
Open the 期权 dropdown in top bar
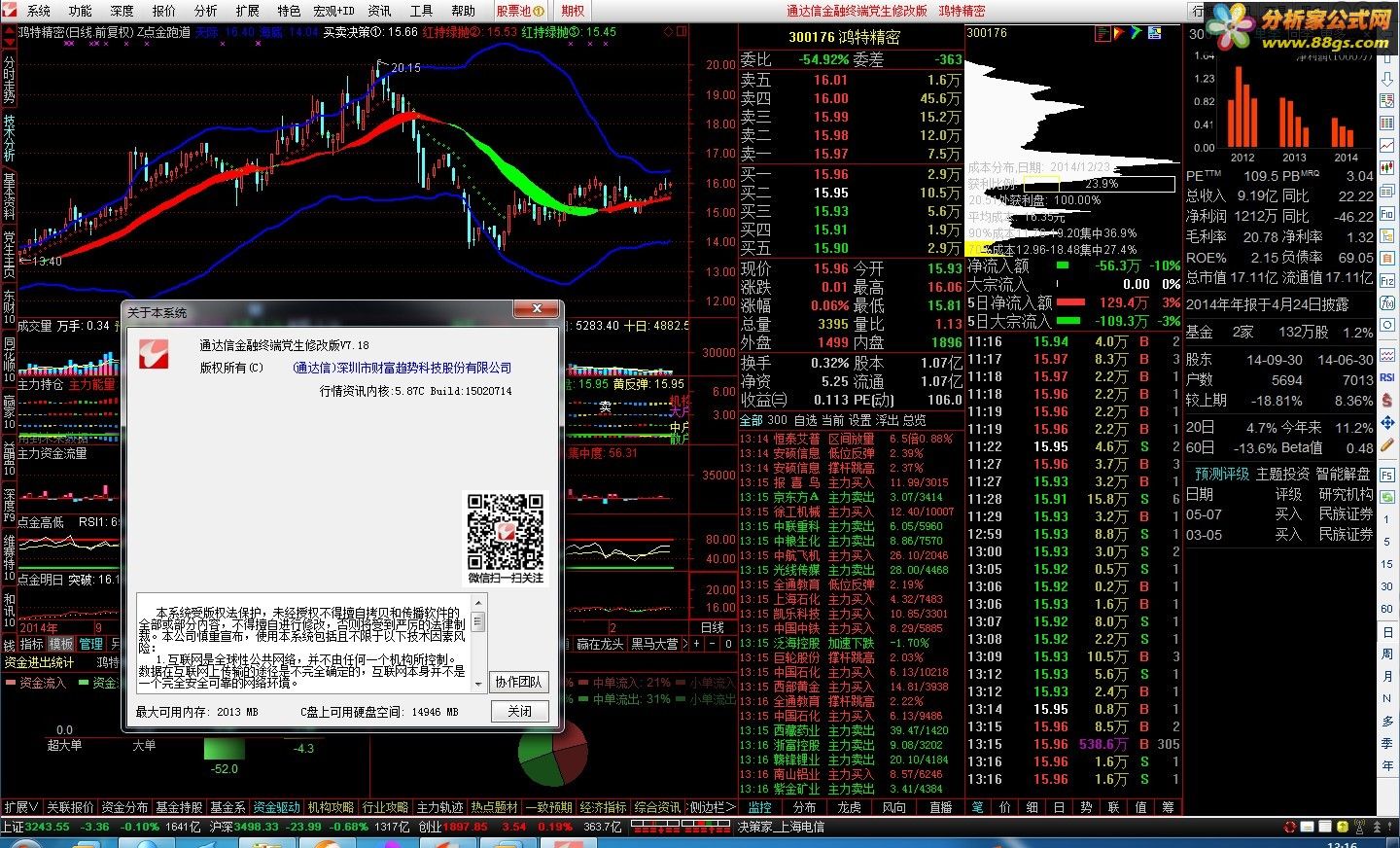click(574, 11)
